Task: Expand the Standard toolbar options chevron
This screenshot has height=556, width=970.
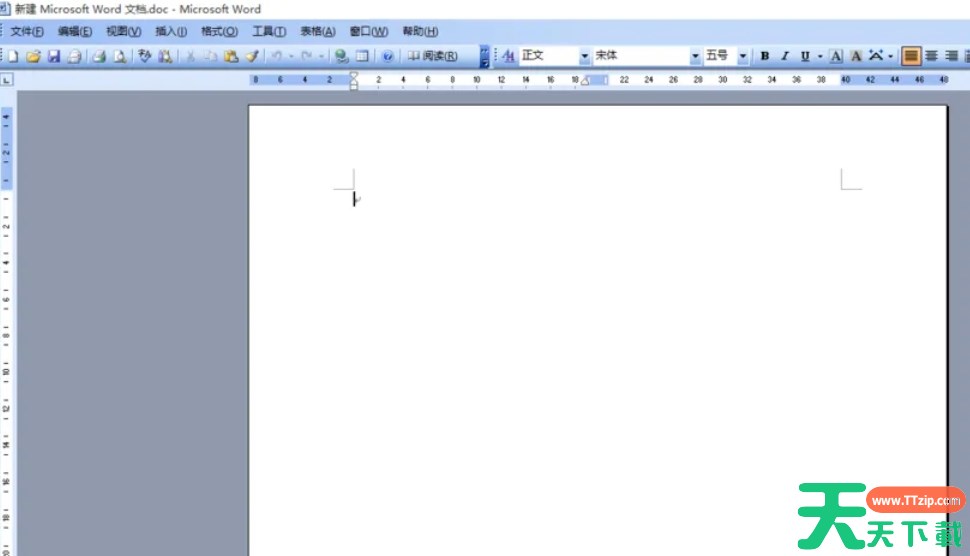Action: point(484,56)
